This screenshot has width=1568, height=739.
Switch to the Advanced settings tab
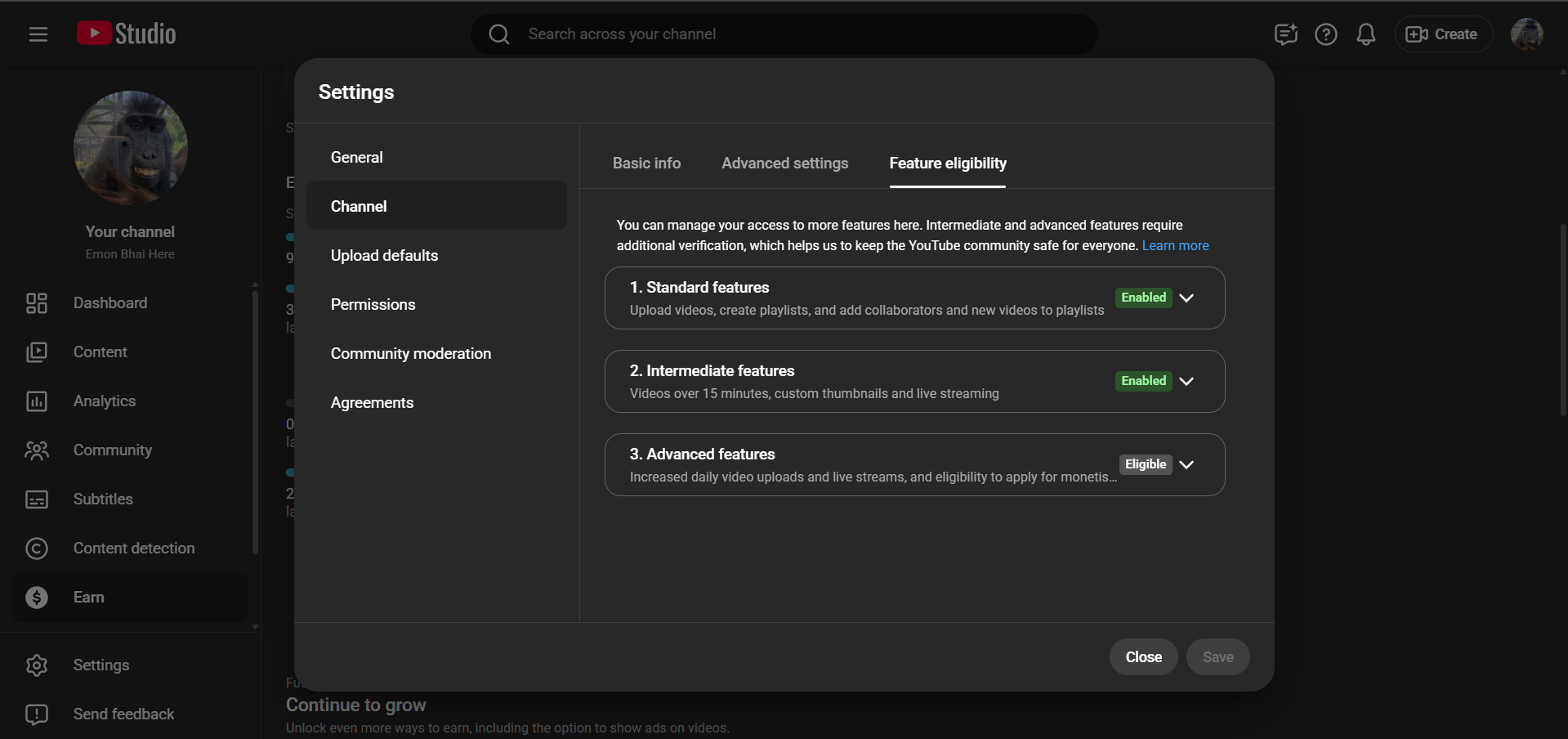click(784, 163)
